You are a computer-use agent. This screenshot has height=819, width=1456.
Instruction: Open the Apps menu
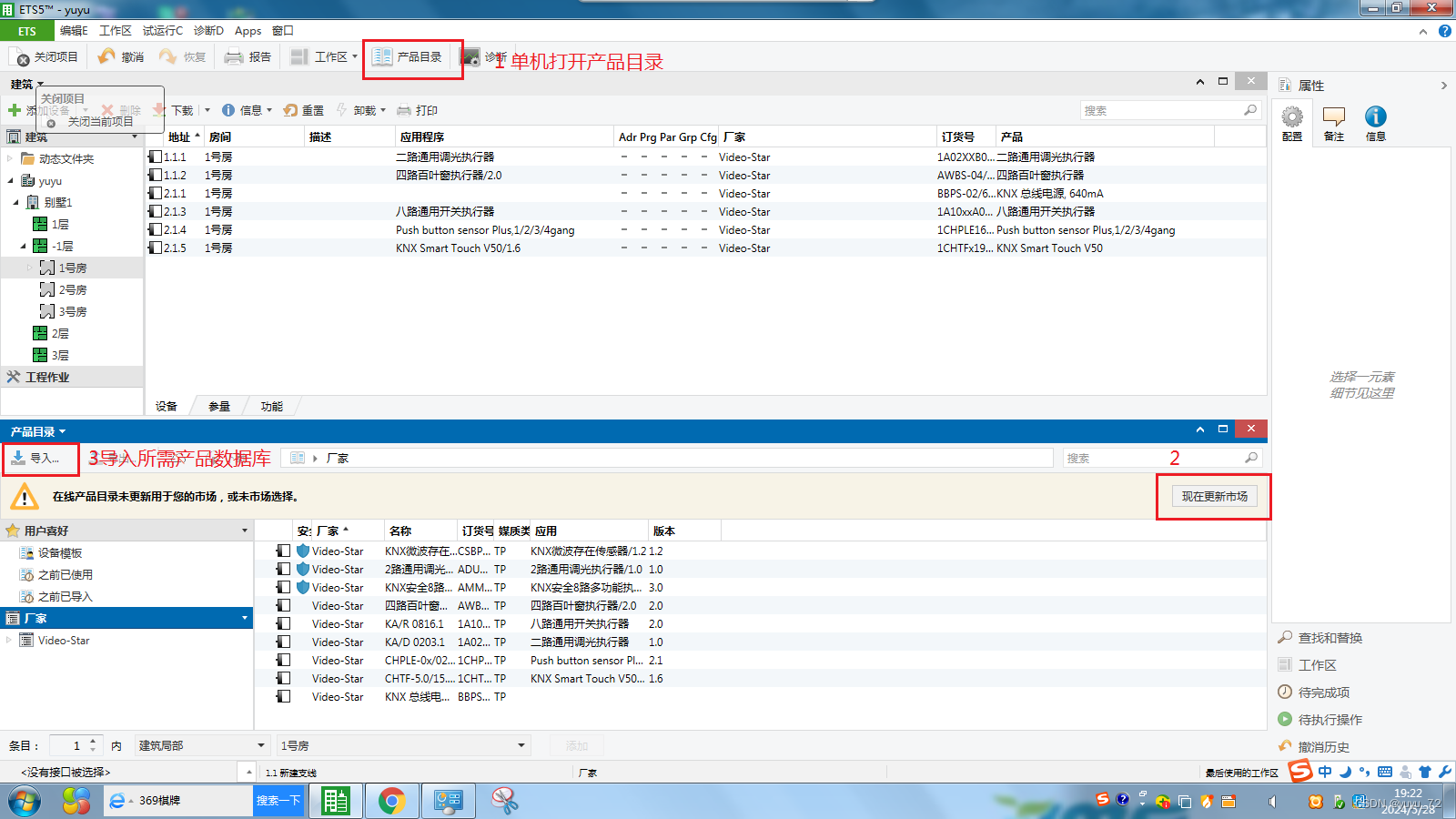(248, 31)
